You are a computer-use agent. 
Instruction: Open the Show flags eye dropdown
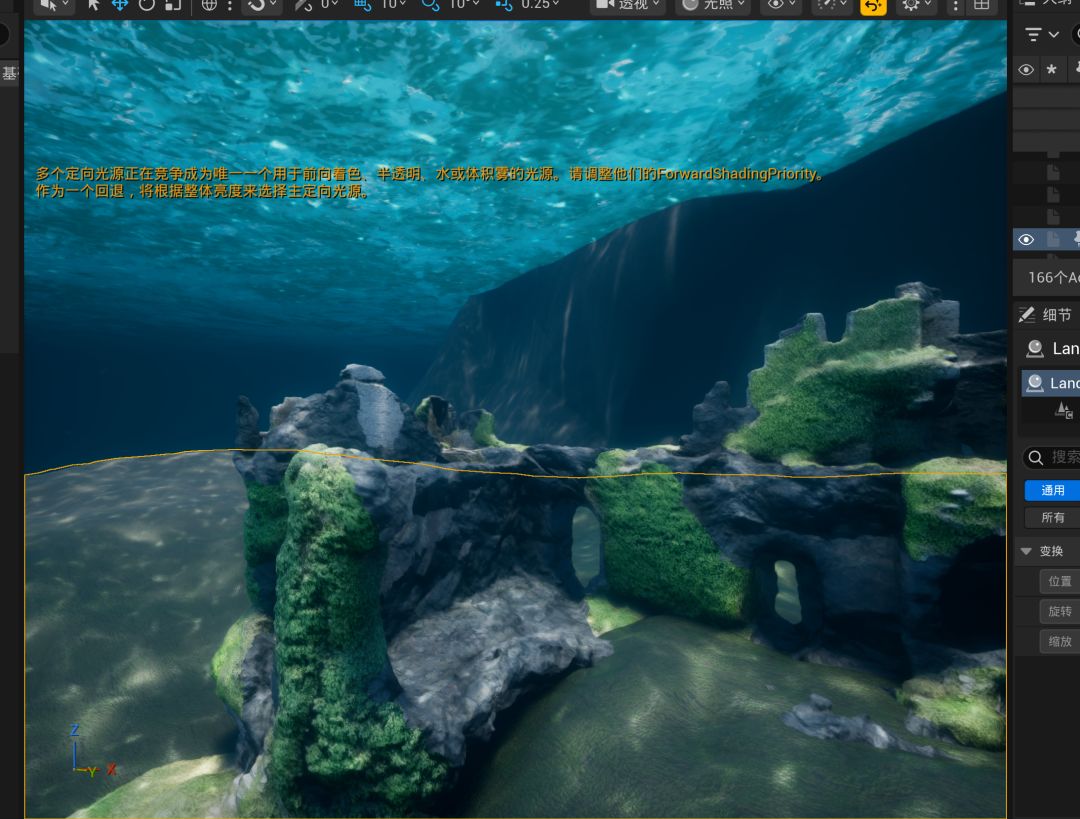[781, 5]
